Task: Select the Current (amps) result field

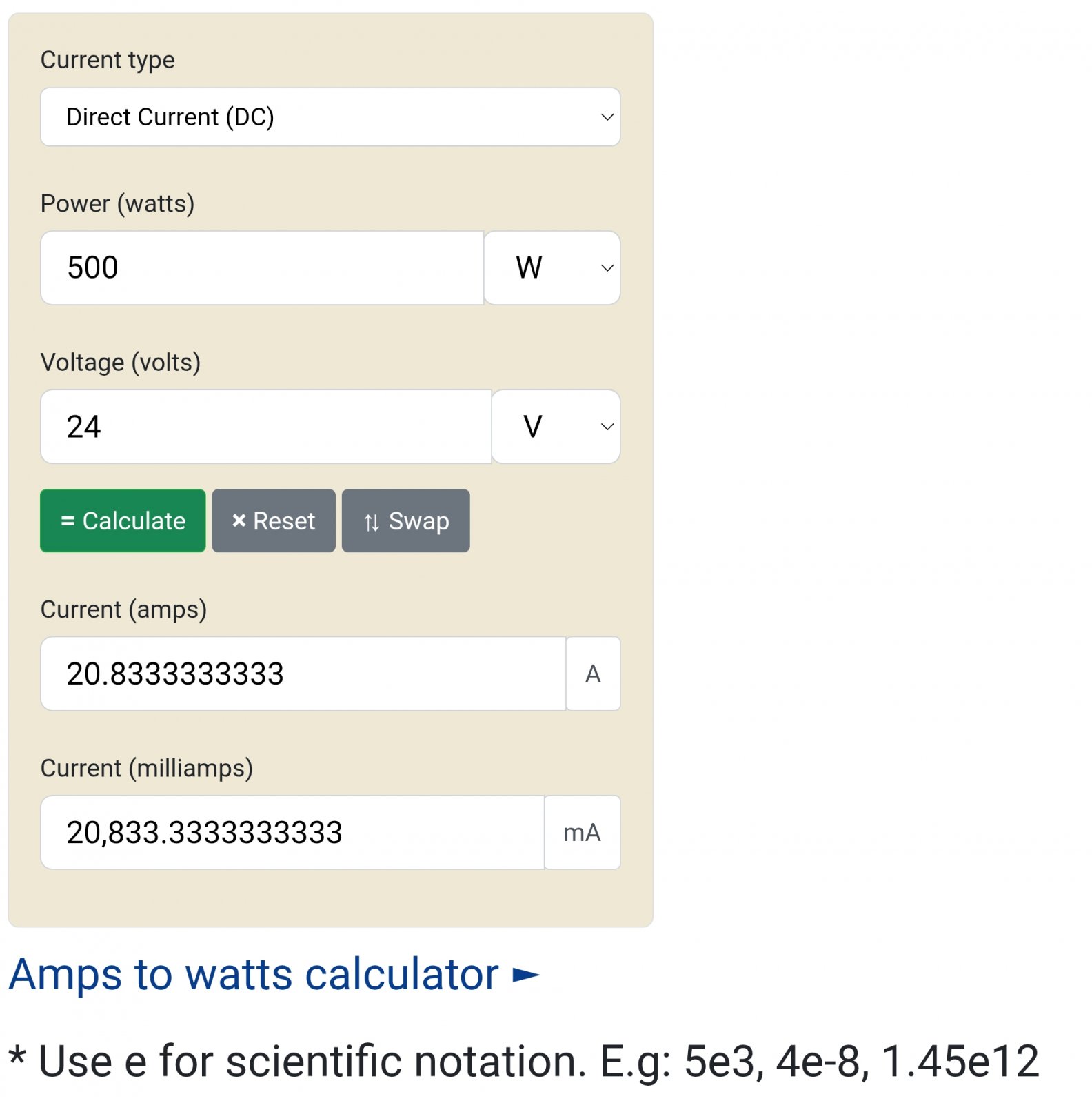Action: tap(303, 674)
